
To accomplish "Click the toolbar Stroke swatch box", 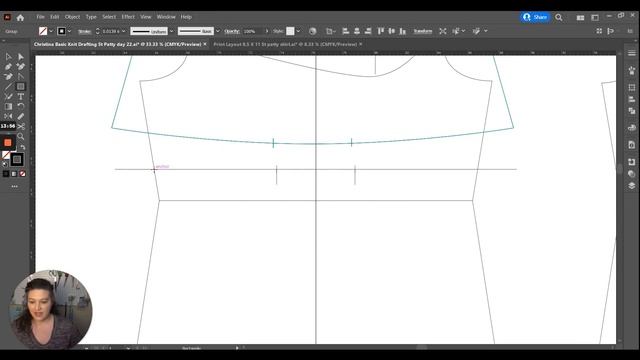I will (x=17, y=160).
